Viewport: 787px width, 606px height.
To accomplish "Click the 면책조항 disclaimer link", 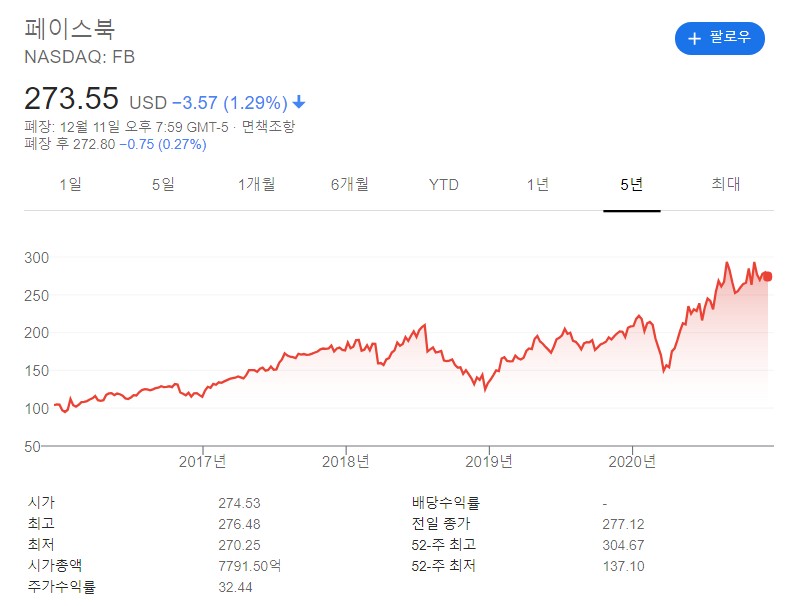I will pos(269,126).
